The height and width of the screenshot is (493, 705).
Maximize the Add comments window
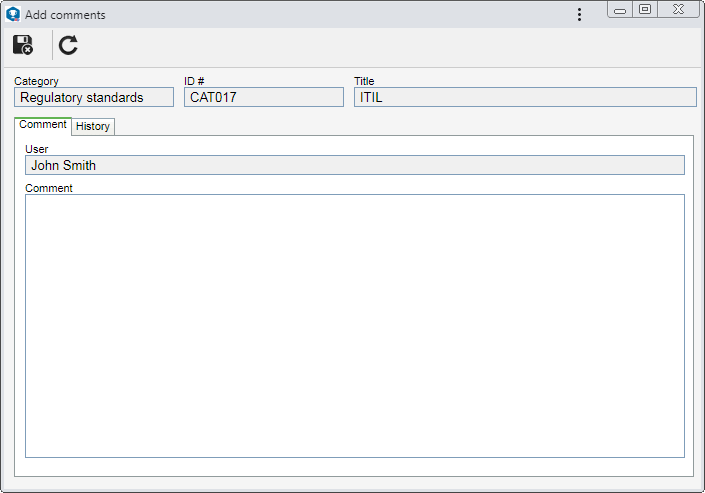(x=645, y=10)
